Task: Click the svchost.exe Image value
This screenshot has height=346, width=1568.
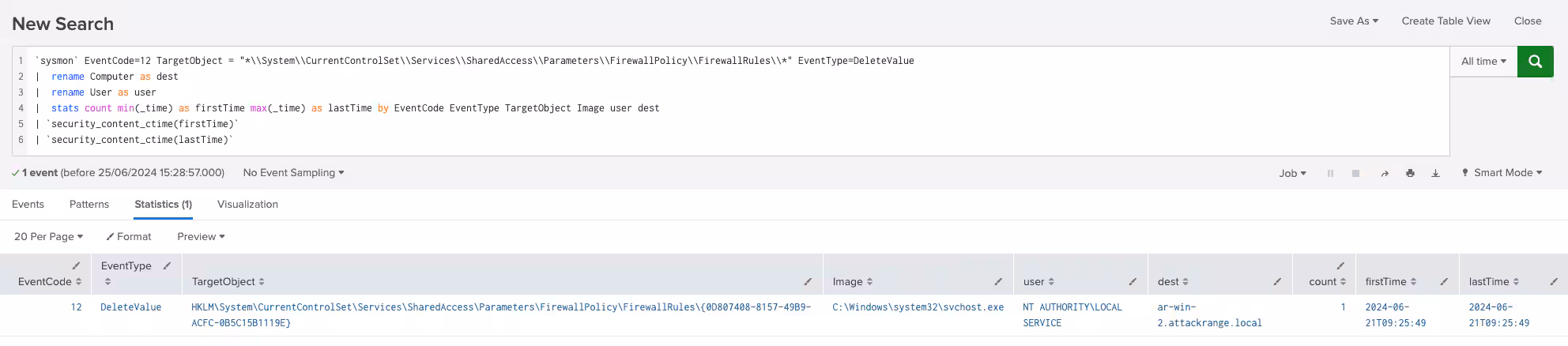Action: [918, 307]
